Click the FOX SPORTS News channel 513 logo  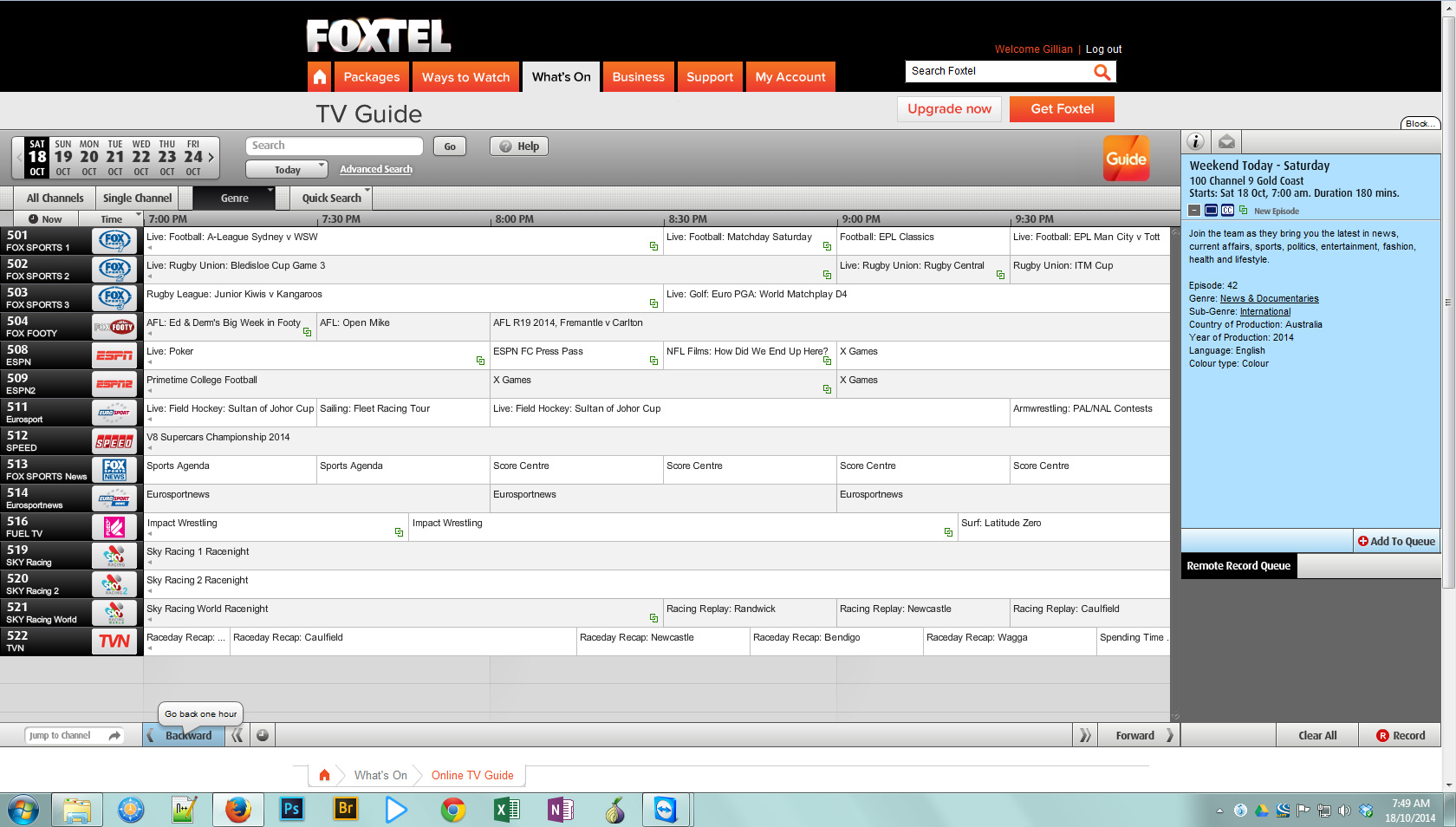pyautogui.click(x=114, y=470)
